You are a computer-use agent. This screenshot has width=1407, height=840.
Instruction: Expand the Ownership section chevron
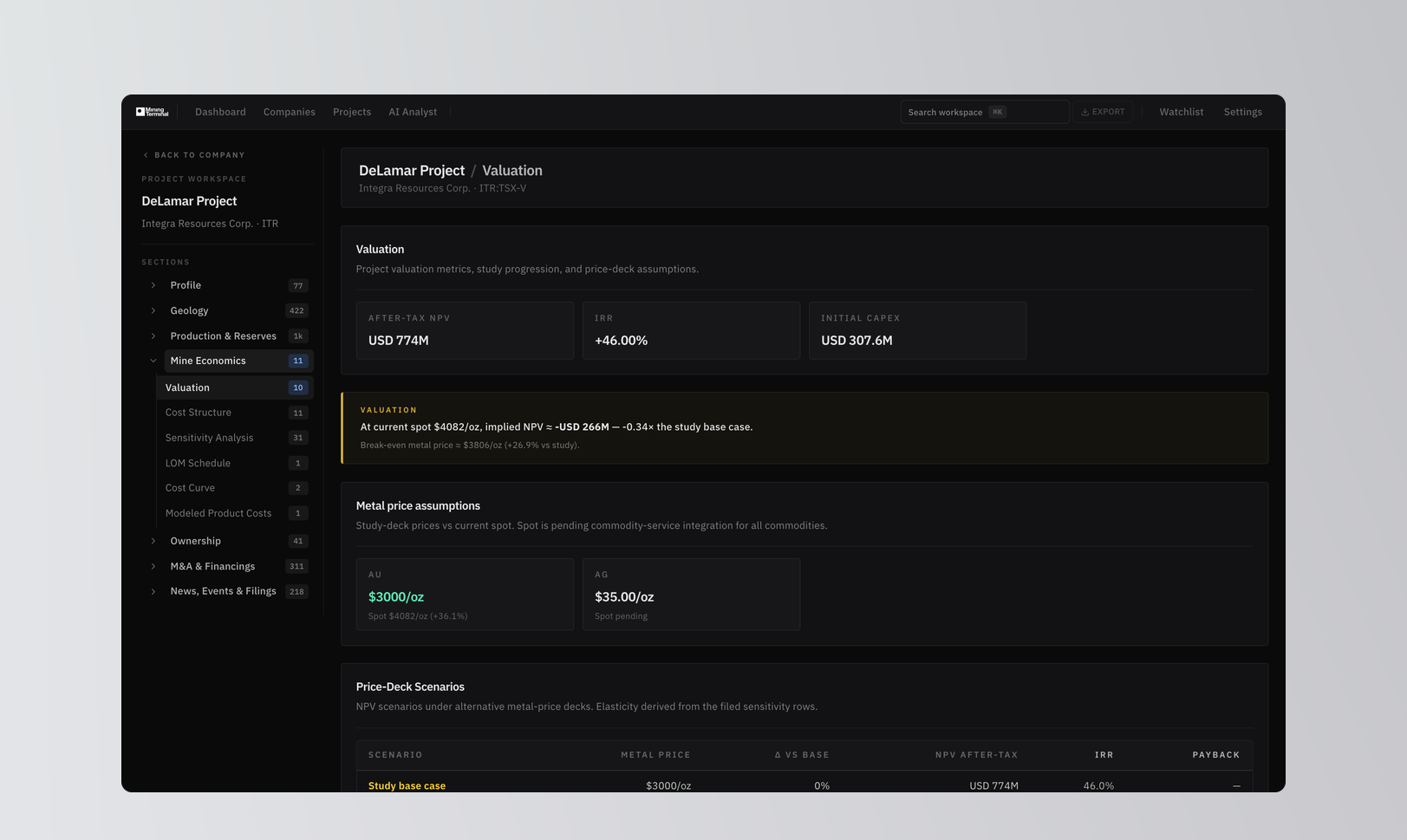(153, 541)
